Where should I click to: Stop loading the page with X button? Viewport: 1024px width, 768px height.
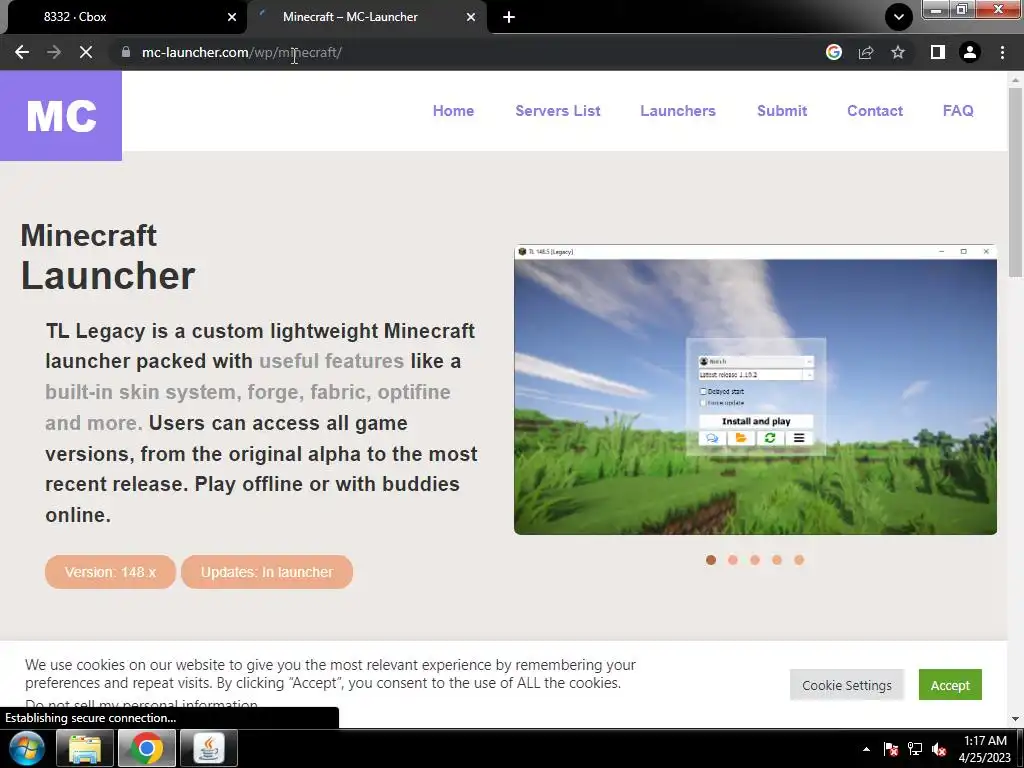pyautogui.click(x=86, y=52)
